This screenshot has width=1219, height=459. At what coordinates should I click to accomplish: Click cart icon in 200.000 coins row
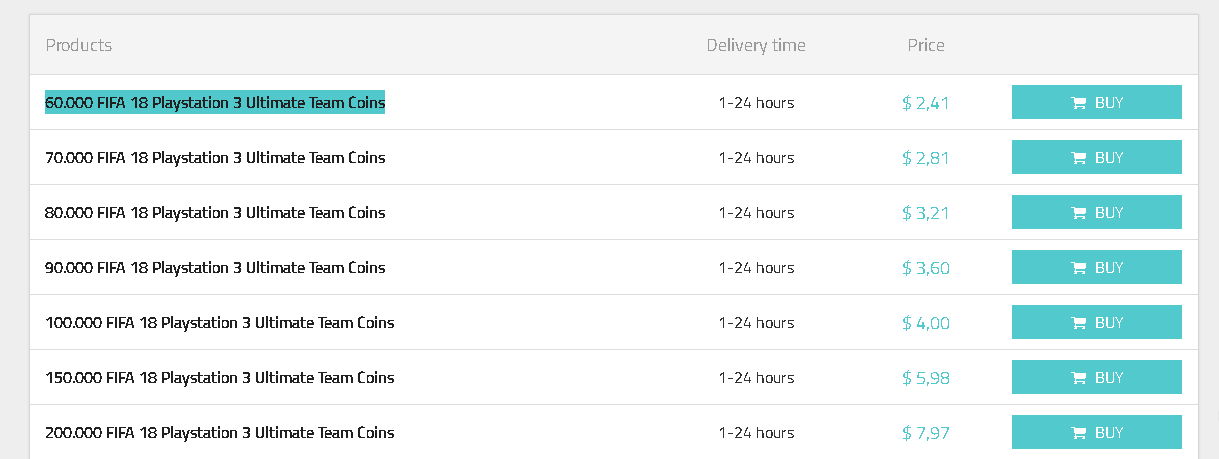click(1079, 433)
